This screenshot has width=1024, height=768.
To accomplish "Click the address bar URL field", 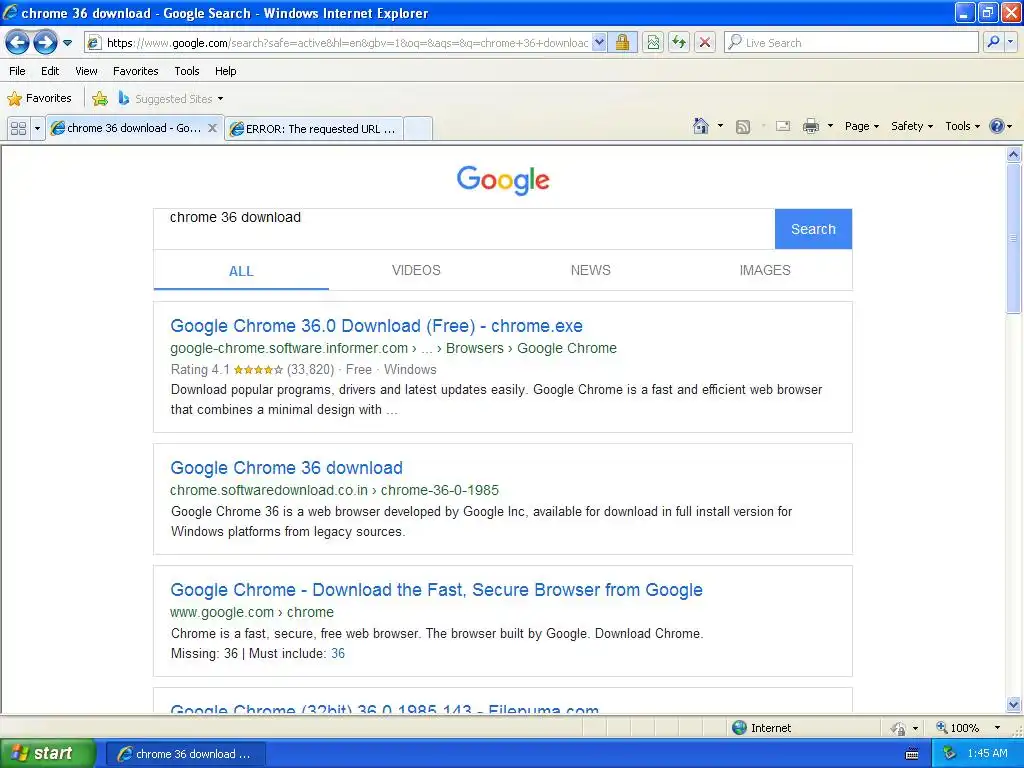I will click(x=346, y=43).
